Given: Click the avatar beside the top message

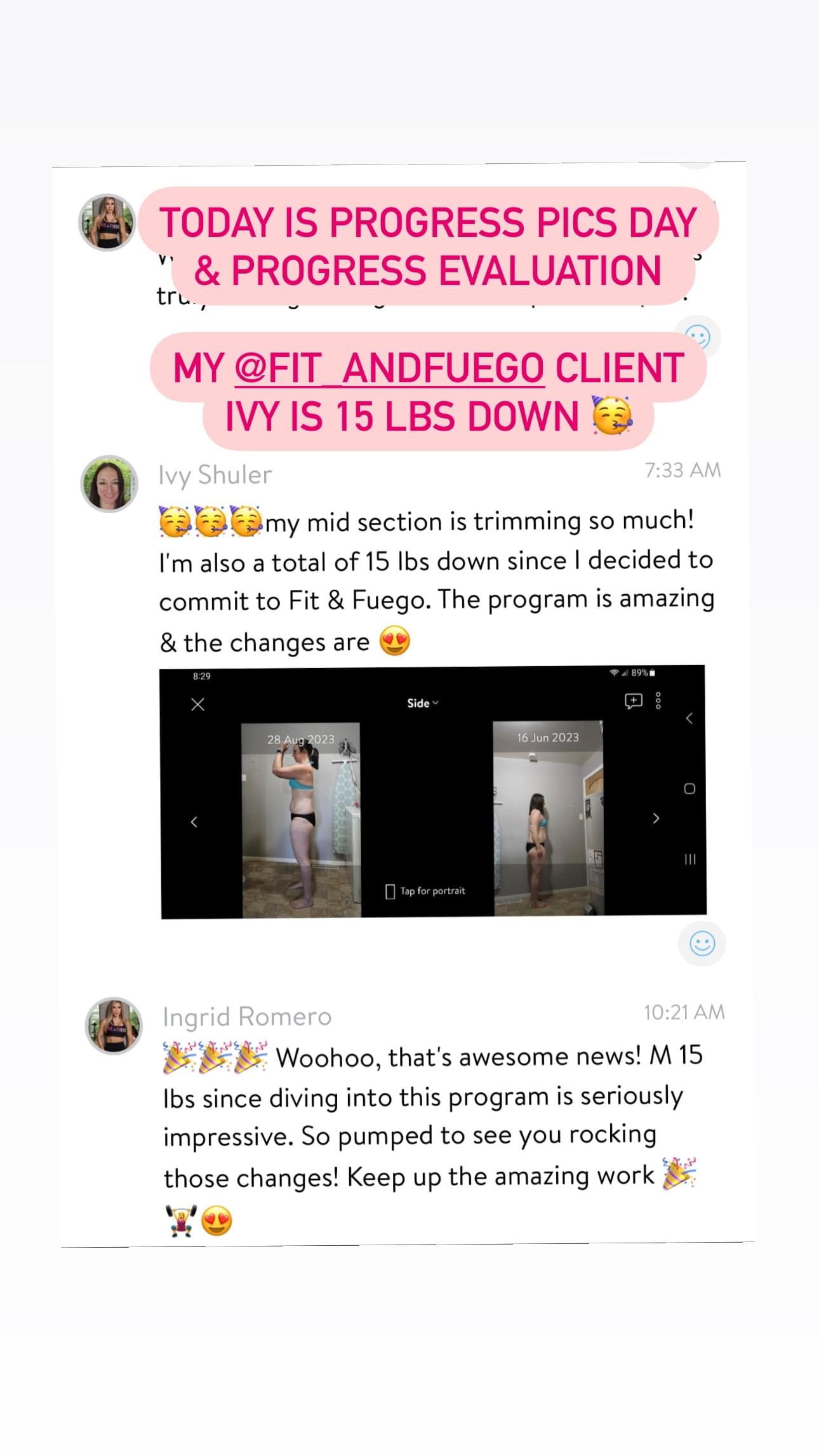Looking at the screenshot, I should point(107,222).
